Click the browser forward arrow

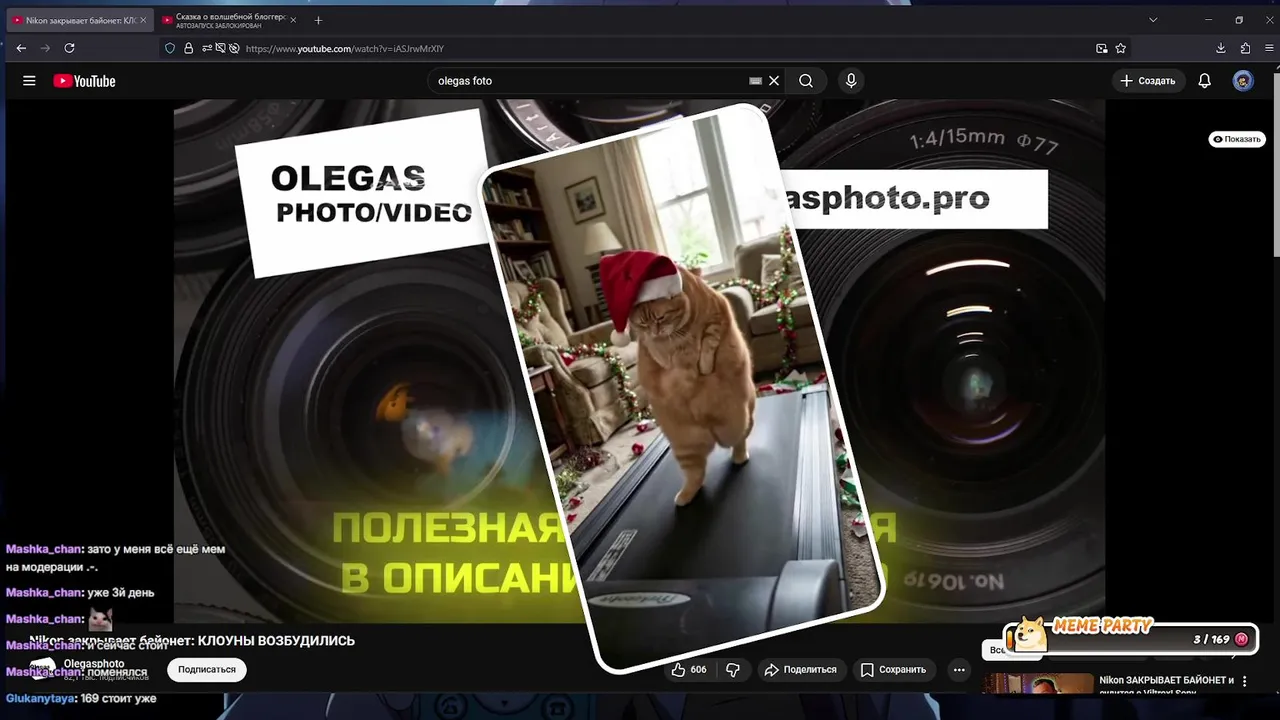(45, 48)
